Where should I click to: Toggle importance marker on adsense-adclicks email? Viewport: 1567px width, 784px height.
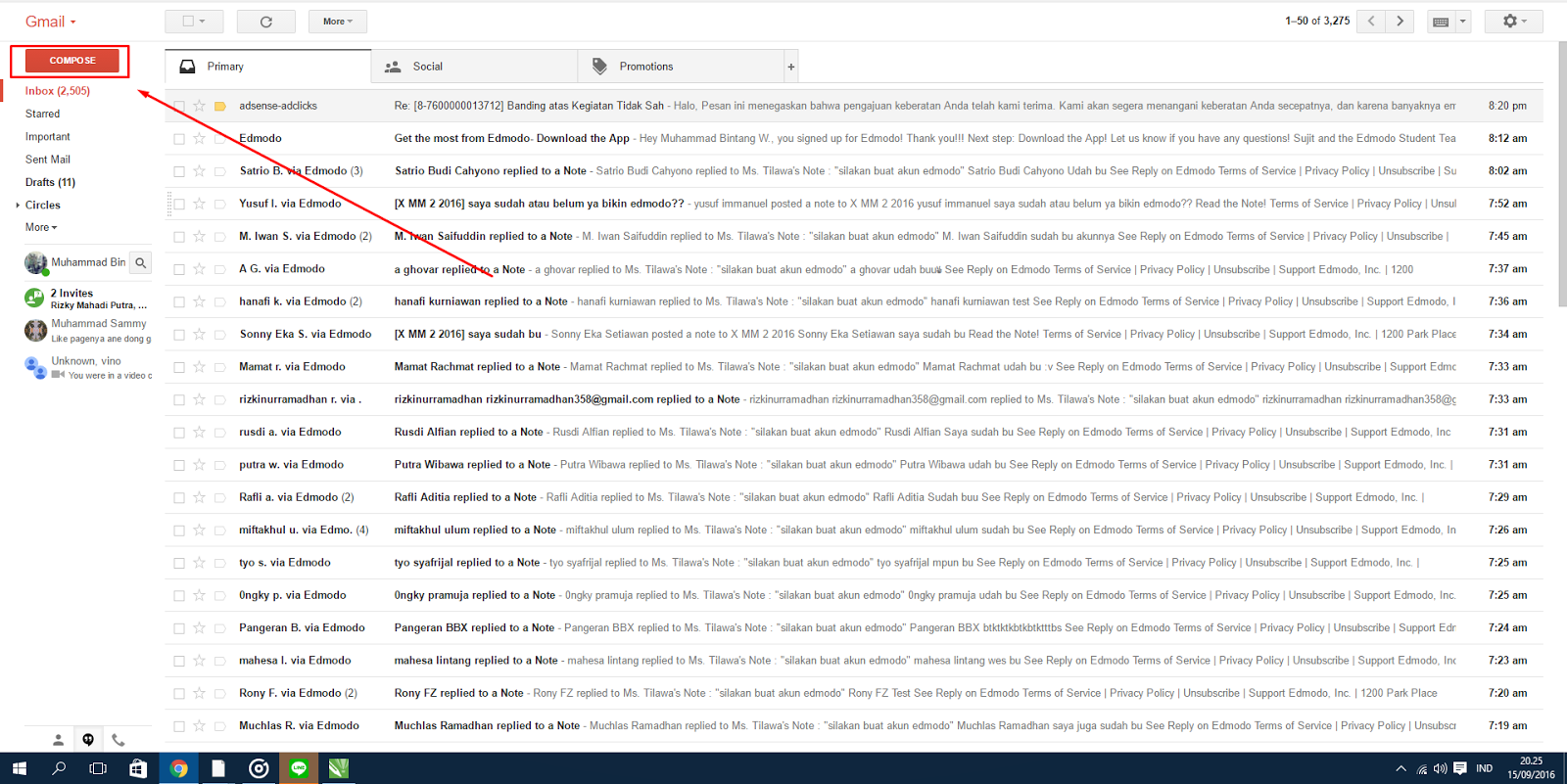(x=220, y=106)
